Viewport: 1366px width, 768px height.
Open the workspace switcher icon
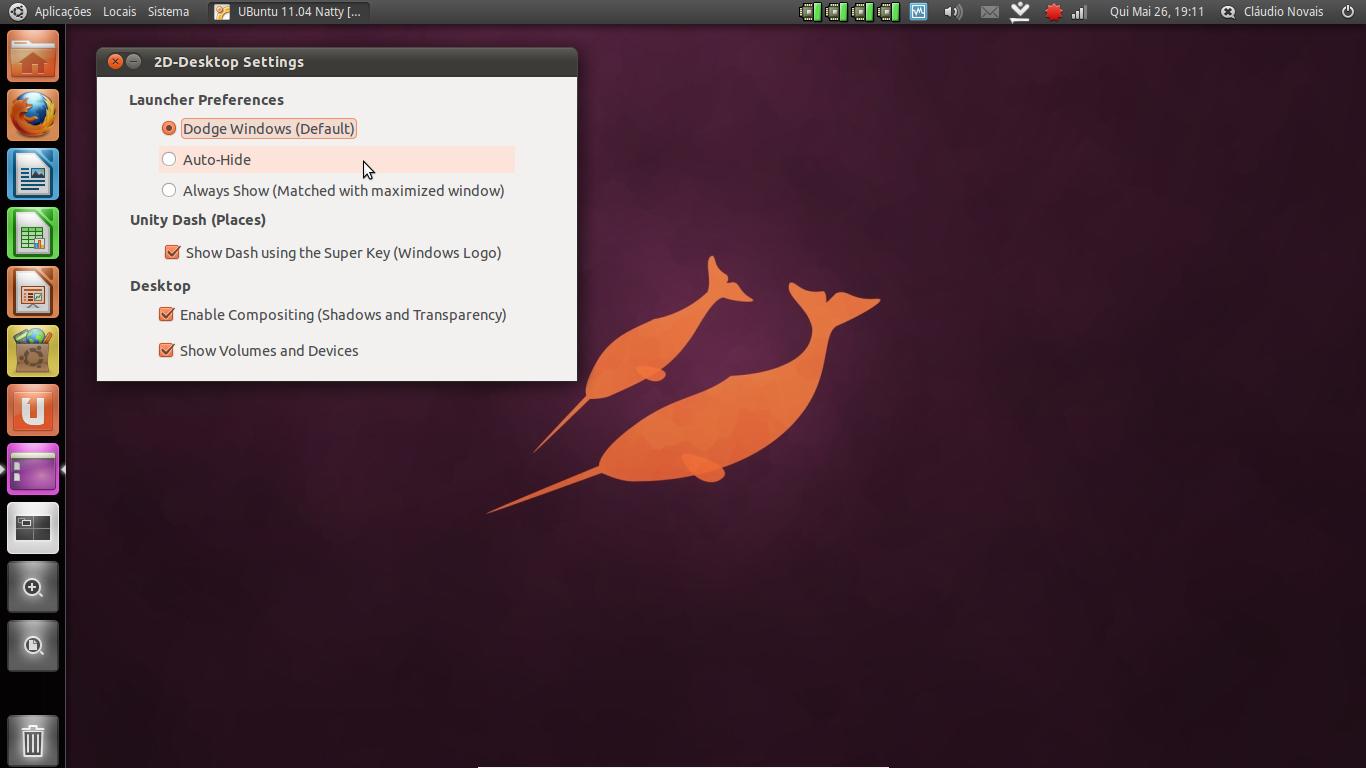click(x=33, y=528)
